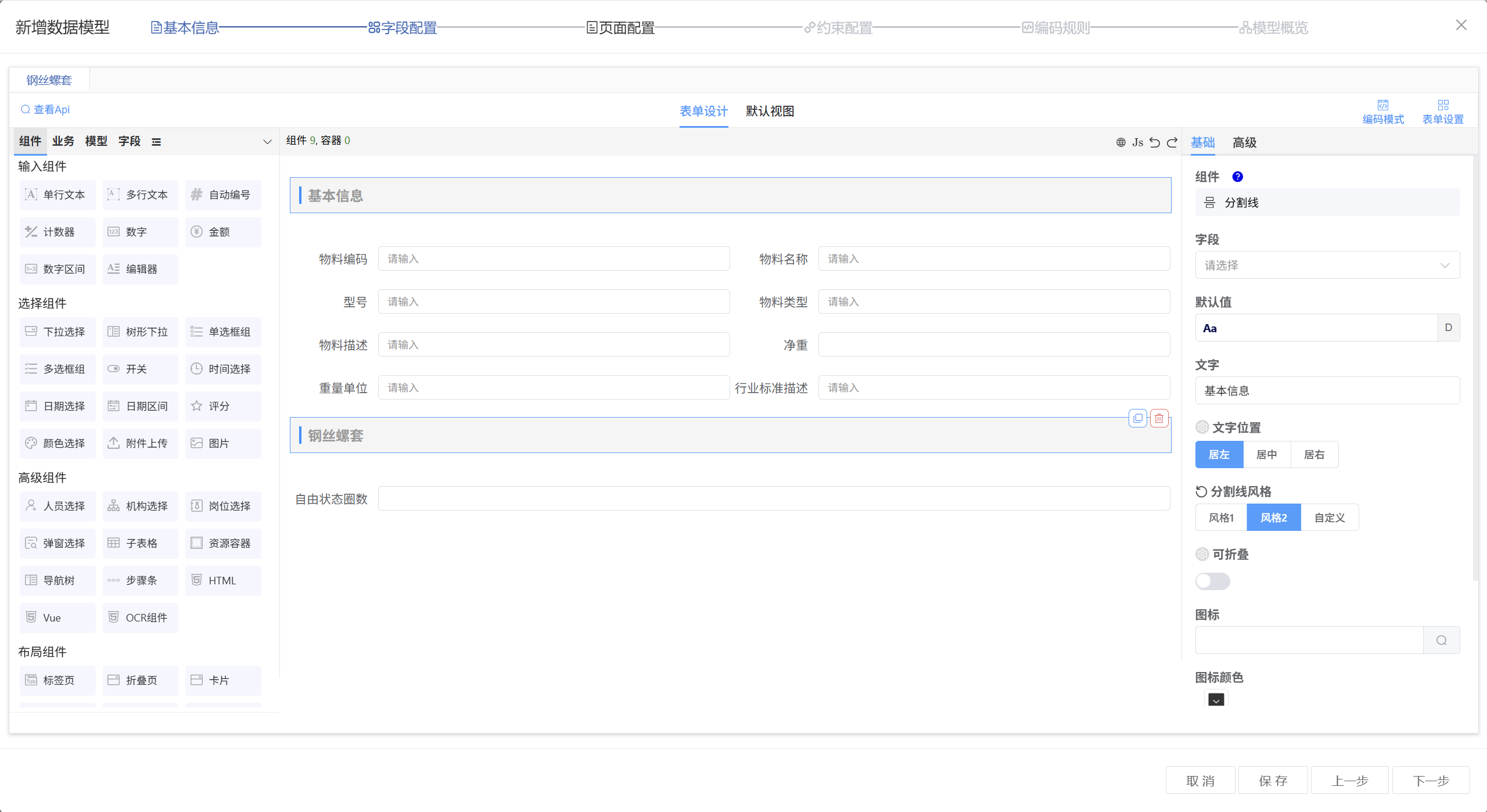Toggle the 可折叠 switch
1487x812 pixels.
click(x=1213, y=581)
